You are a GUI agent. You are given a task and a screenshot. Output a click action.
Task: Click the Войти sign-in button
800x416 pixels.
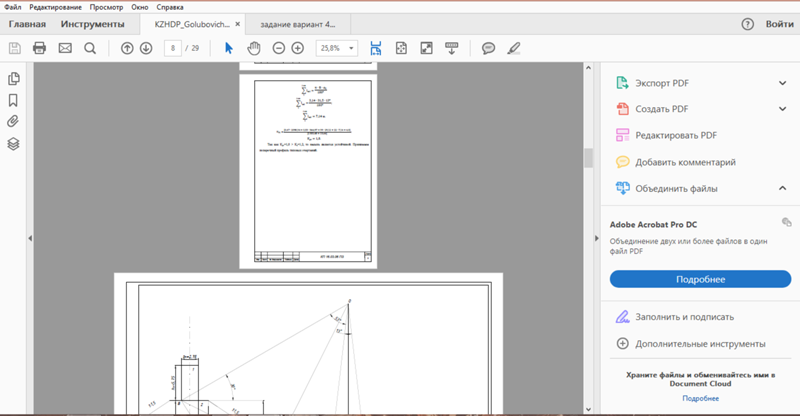click(x=780, y=24)
